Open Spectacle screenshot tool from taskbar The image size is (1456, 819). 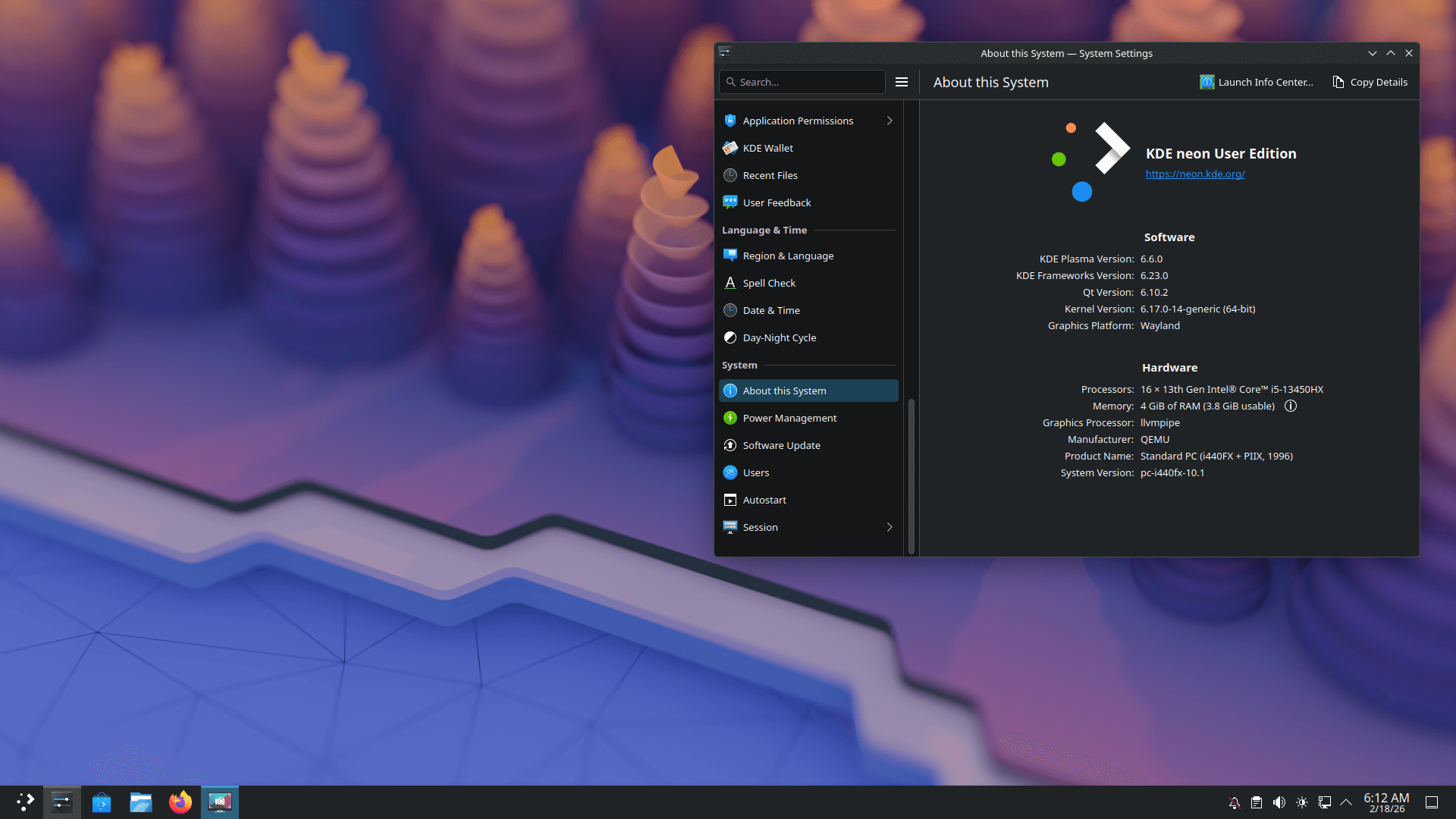[x=219, y=802]
